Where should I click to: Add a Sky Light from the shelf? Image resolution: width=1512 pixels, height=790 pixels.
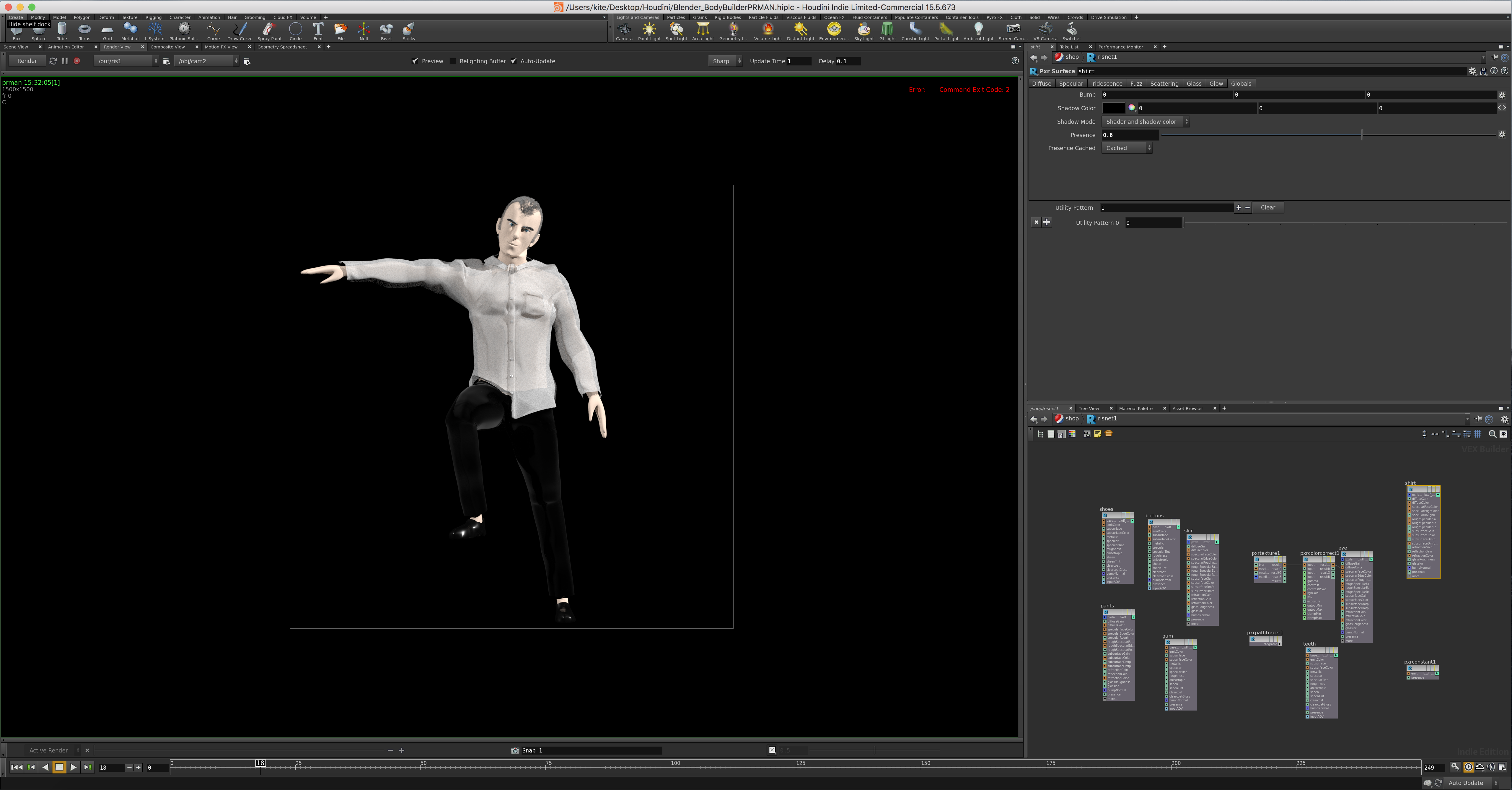point(864,31)
